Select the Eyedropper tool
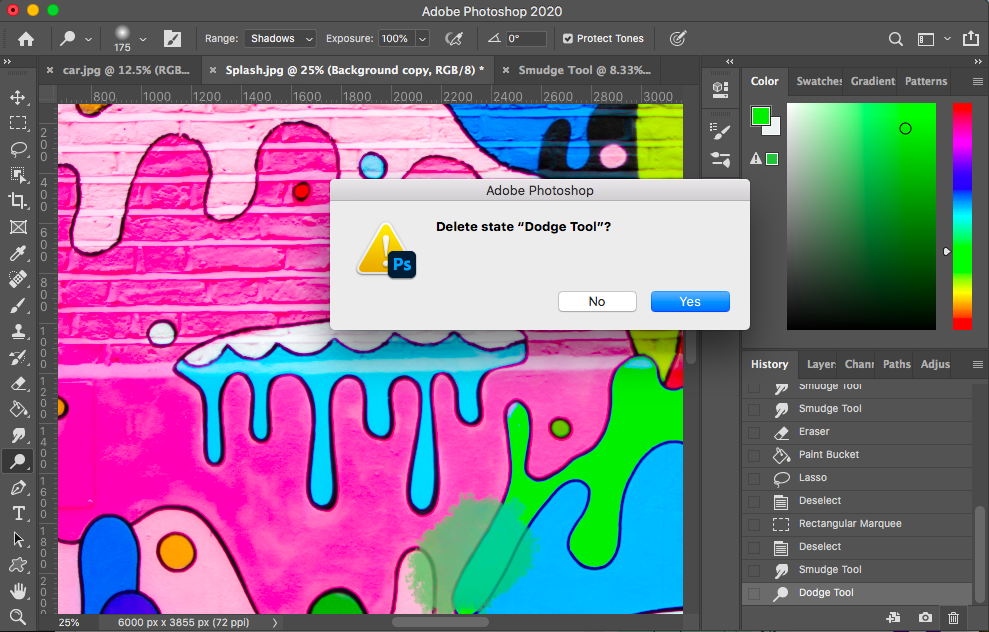Image resolution: width=989 pixels, height=632 pixels. (x=18, y=253)
